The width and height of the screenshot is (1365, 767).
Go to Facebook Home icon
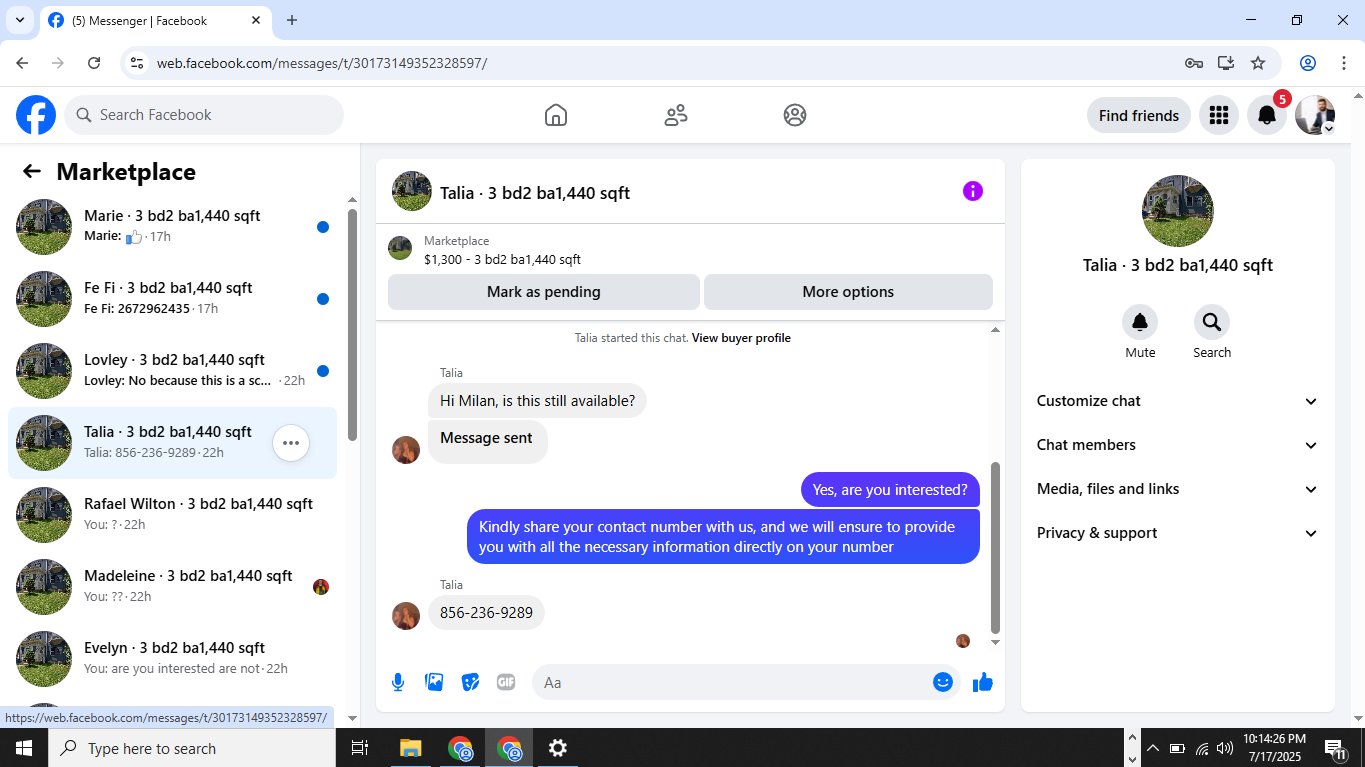pyautogui.click(x=556, y=115)
